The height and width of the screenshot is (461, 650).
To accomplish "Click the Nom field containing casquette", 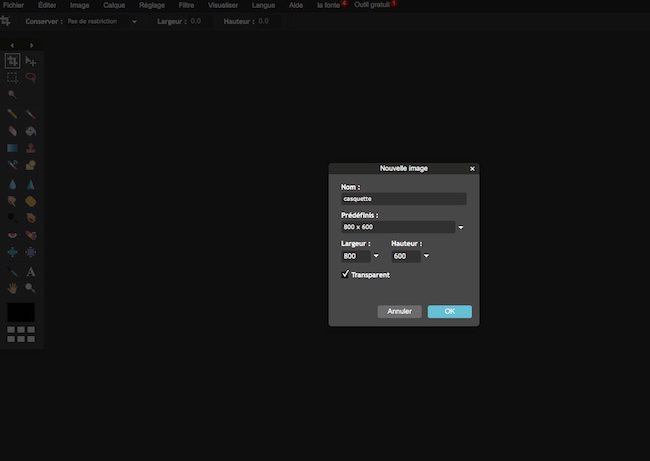I will pos(404,199).
